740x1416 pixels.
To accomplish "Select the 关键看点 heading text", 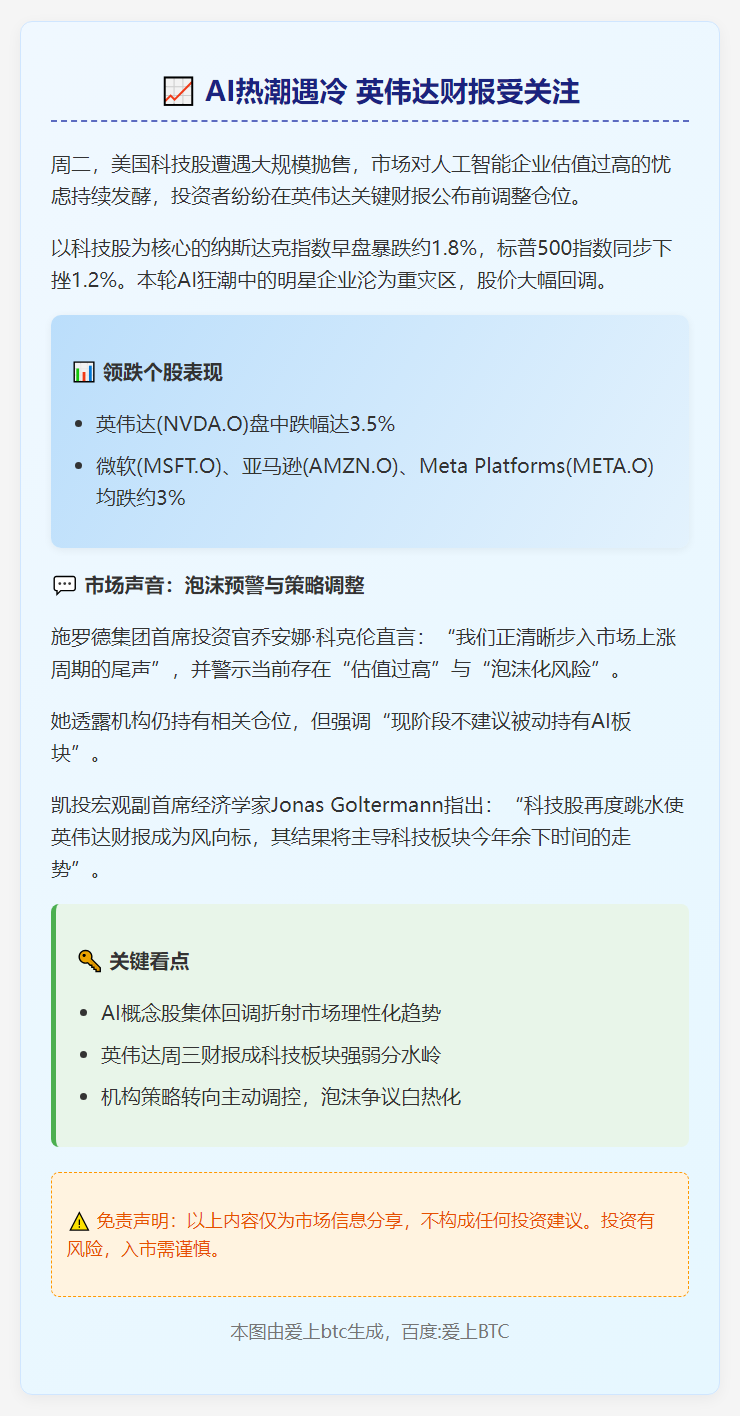I will (x=149, y=961).
